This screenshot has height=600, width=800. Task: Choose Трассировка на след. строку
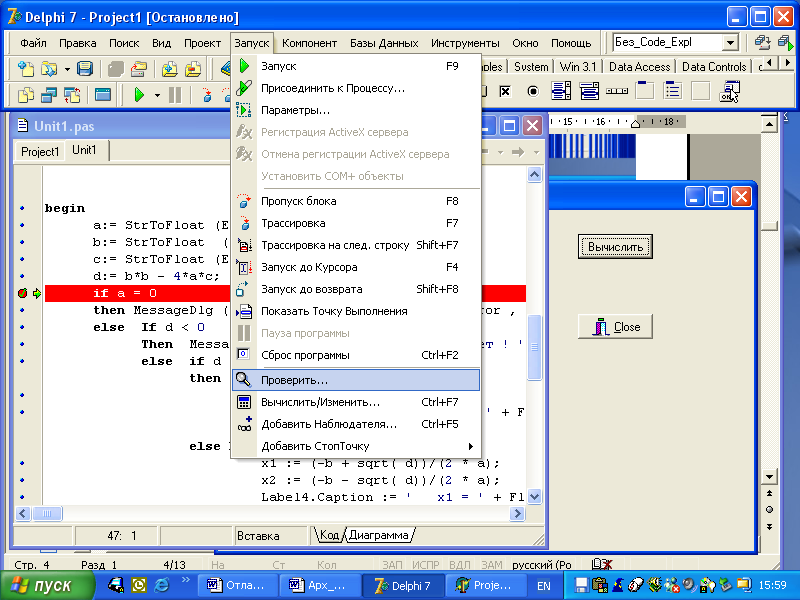point(356,245)
